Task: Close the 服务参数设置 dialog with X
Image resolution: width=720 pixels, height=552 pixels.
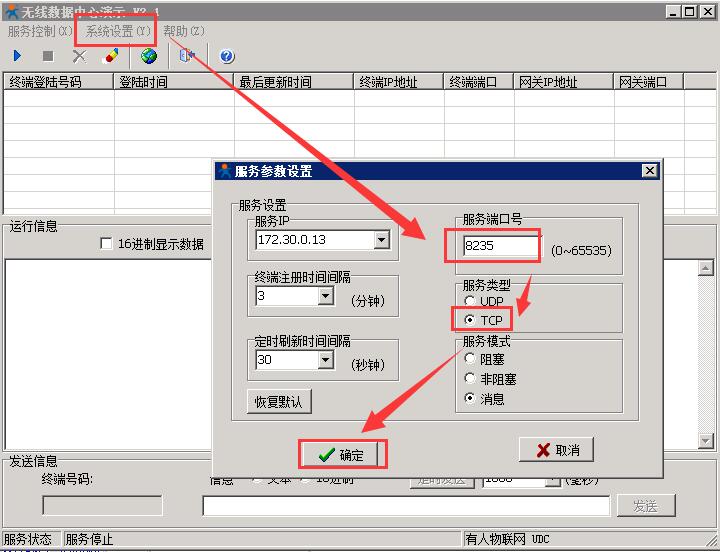Action: pyautogui.click(x=649, y=171)
